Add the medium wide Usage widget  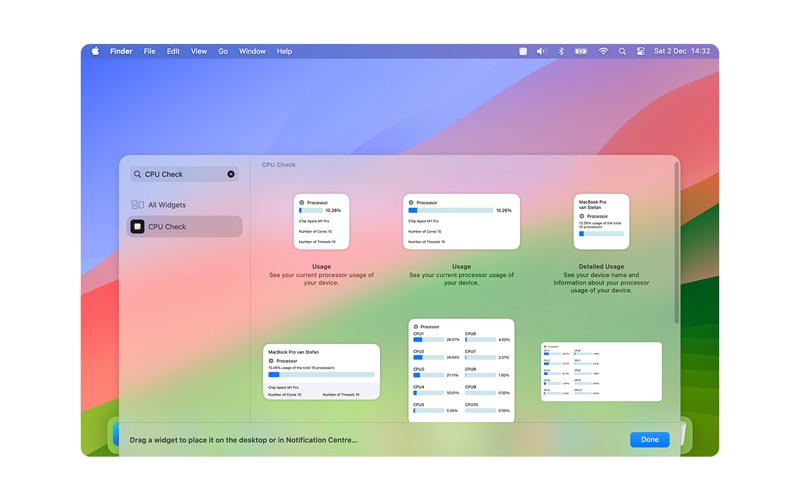click(461, 221)
